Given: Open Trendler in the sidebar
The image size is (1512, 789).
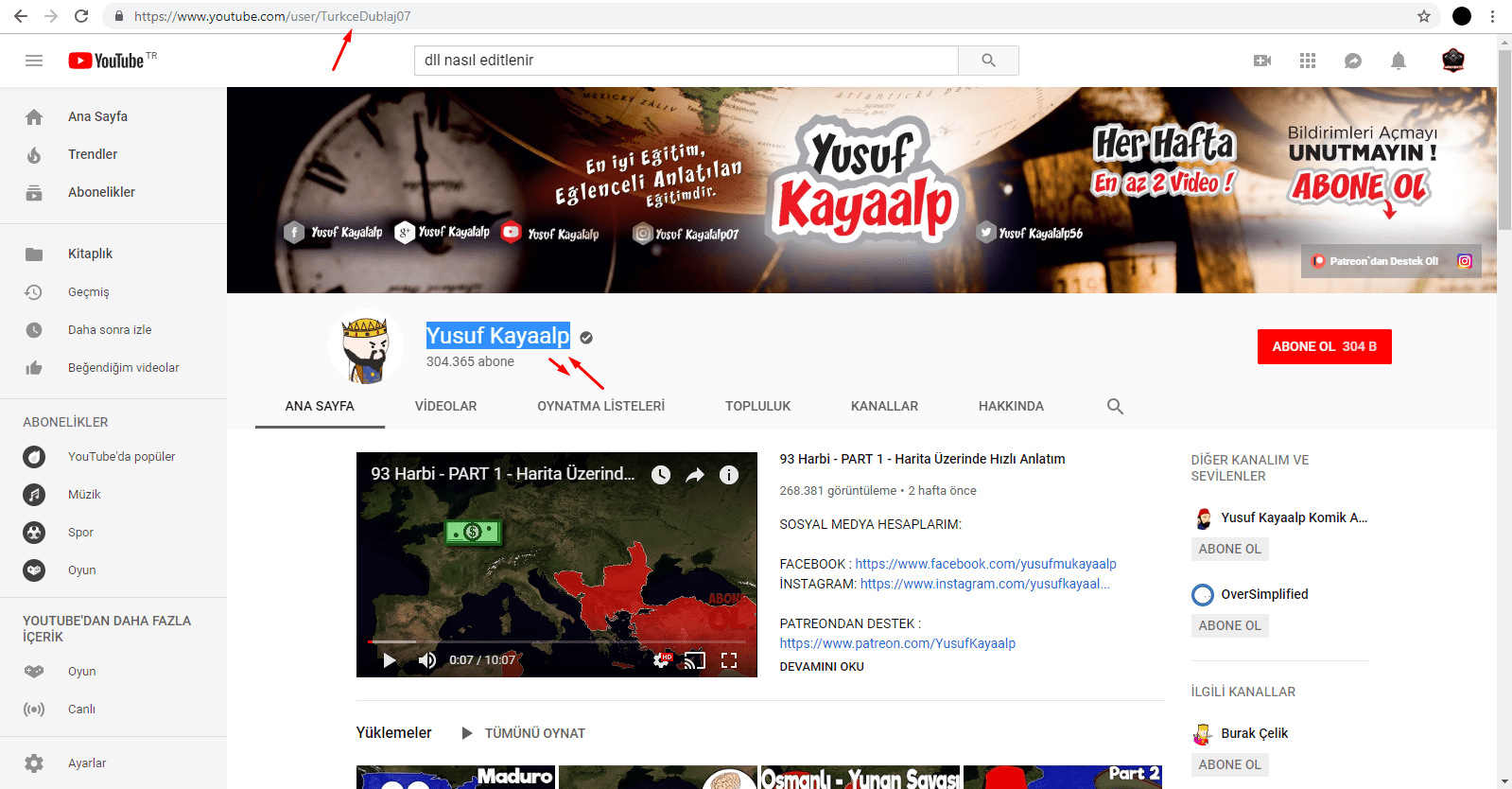Looking at the screenshot, I should 113,154.
